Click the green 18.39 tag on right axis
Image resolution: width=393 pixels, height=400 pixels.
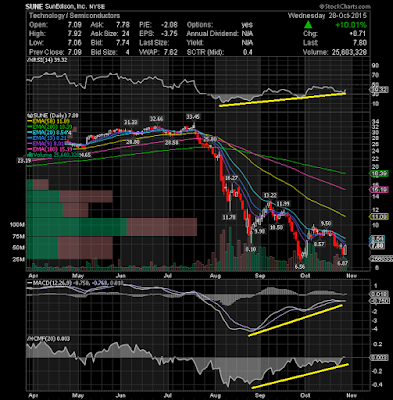pos(379,174)
